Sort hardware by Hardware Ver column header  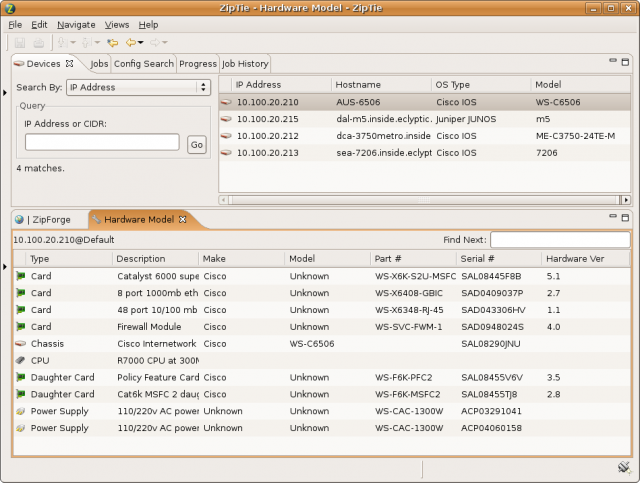click(x=585, y=259)
